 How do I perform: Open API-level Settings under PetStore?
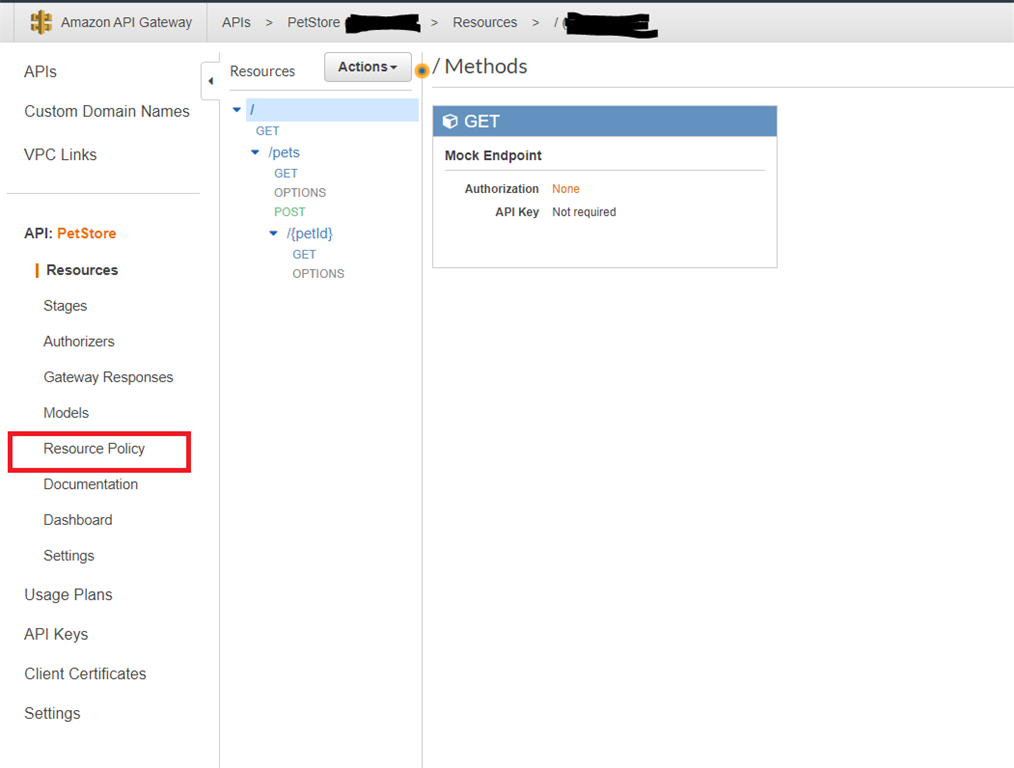point(69,556)
